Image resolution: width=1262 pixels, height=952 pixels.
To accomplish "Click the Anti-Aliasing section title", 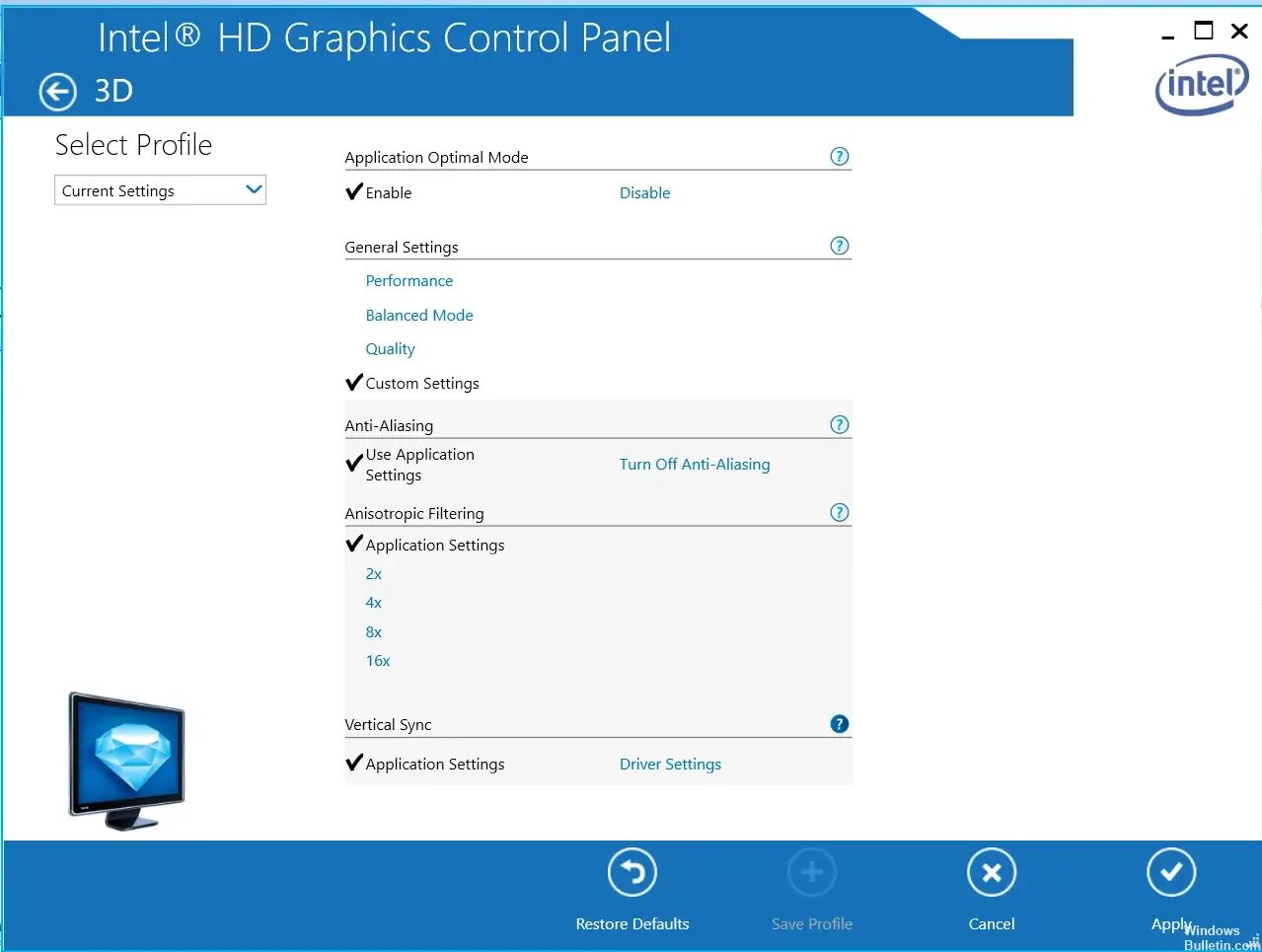I will 389,426.
